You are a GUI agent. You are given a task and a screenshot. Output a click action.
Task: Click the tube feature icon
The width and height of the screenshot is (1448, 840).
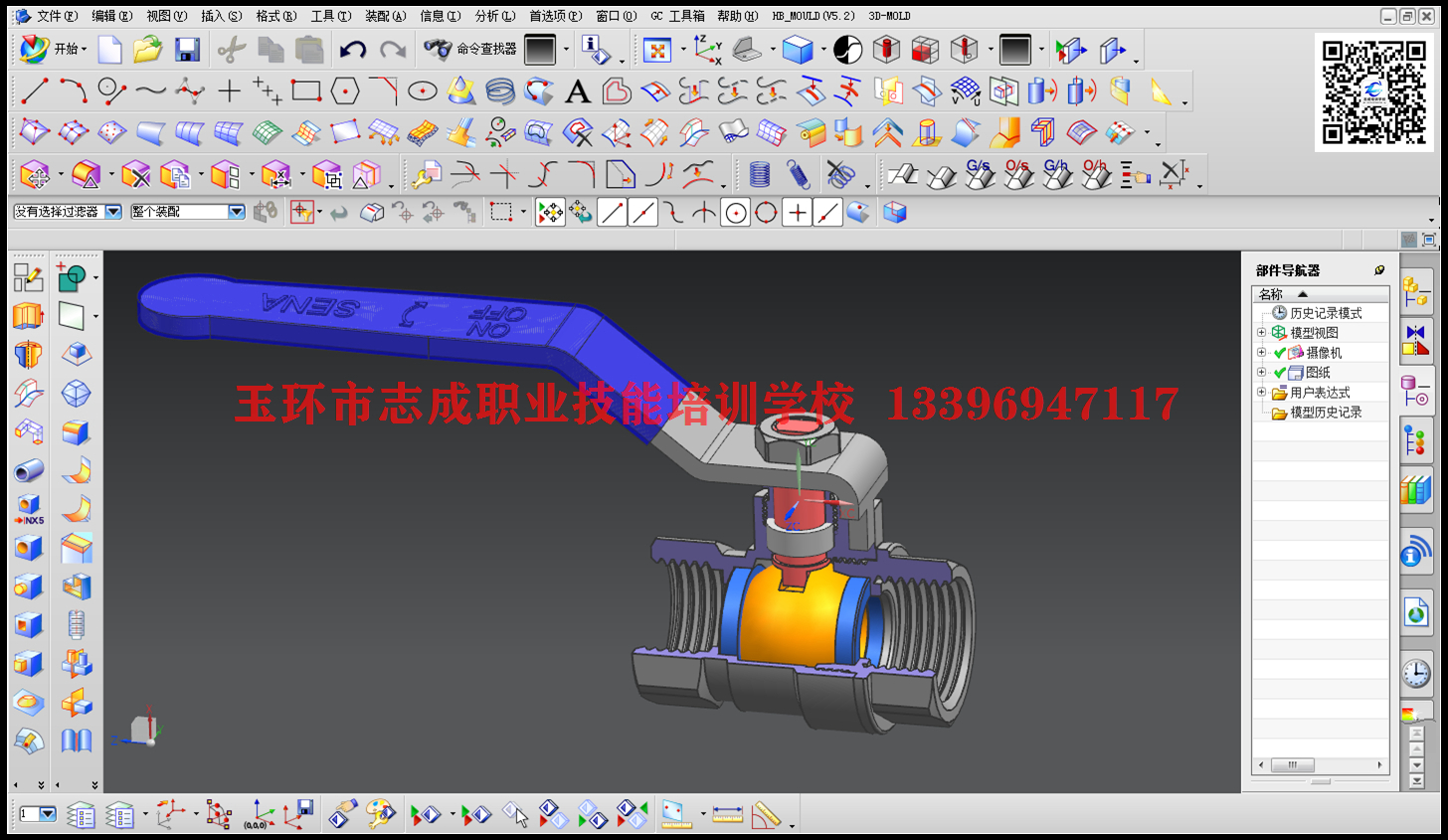pyautogui.click(x=28, y=470)
